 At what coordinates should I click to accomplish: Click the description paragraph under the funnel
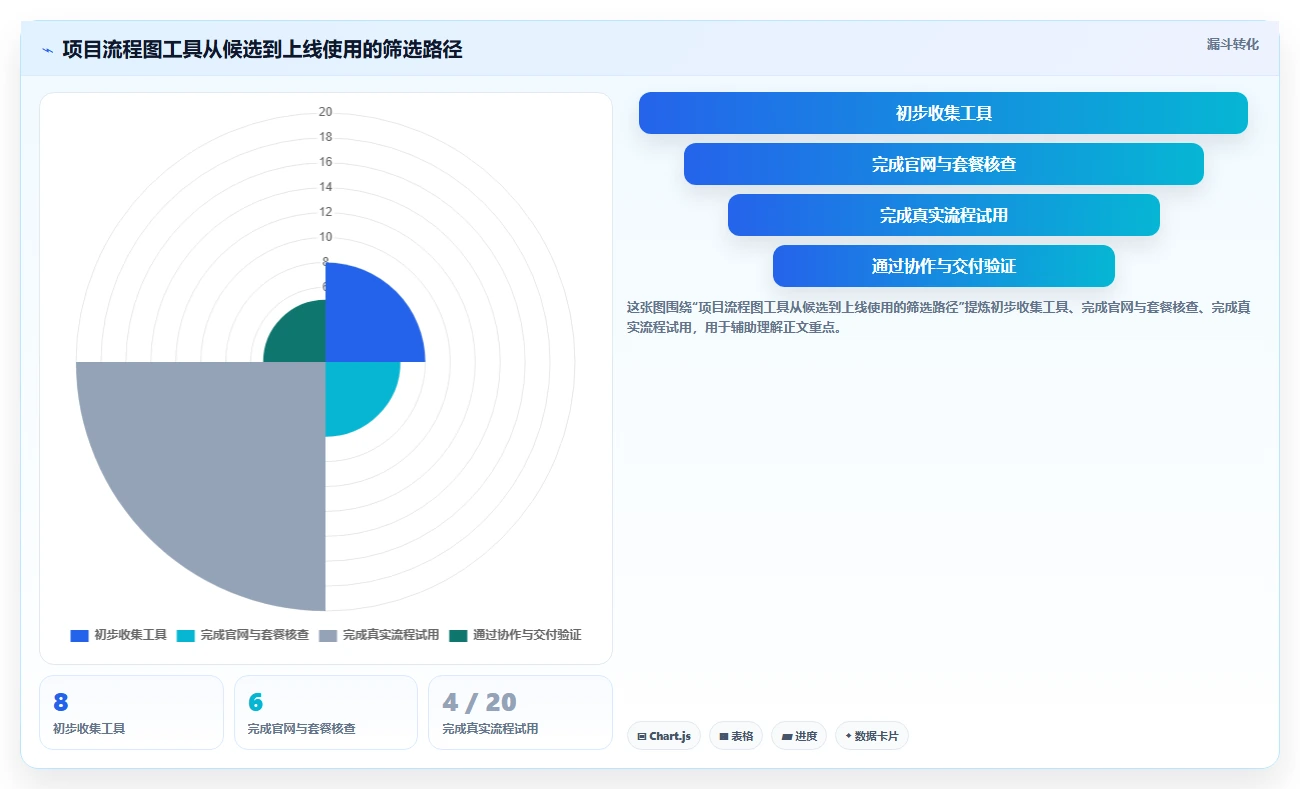(938, 317)
